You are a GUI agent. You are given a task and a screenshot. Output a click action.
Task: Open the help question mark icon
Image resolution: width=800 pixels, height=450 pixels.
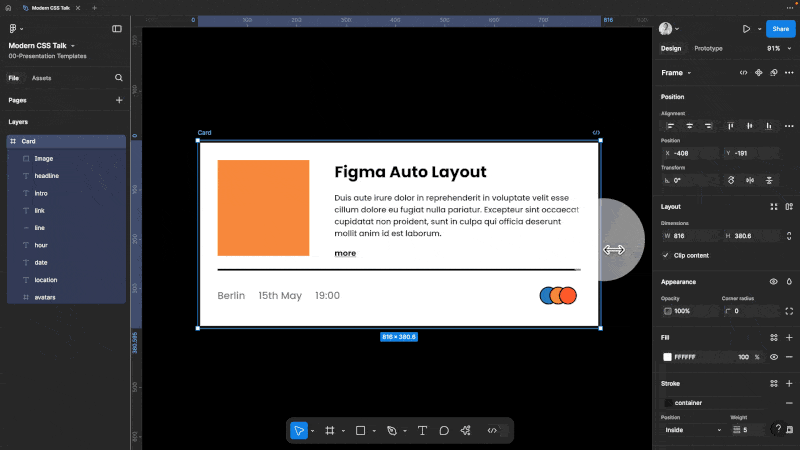click(778, 429)
